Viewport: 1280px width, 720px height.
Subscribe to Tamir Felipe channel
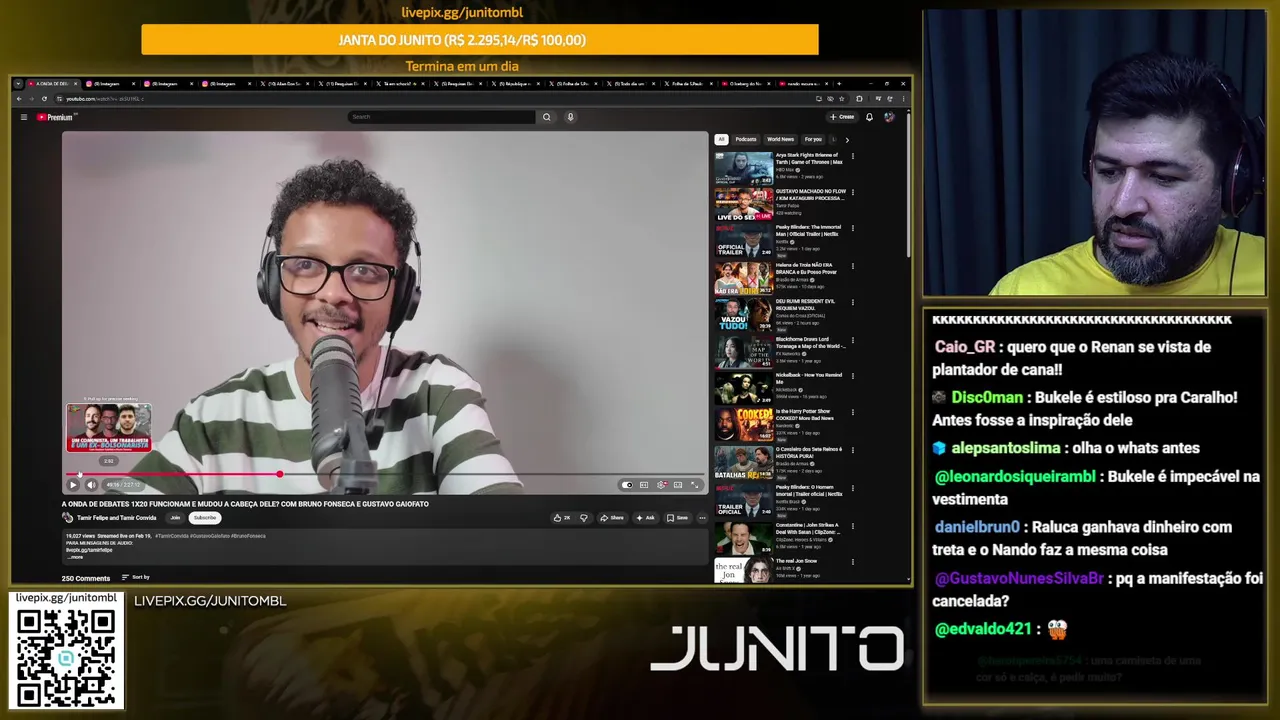coord(204,518)
